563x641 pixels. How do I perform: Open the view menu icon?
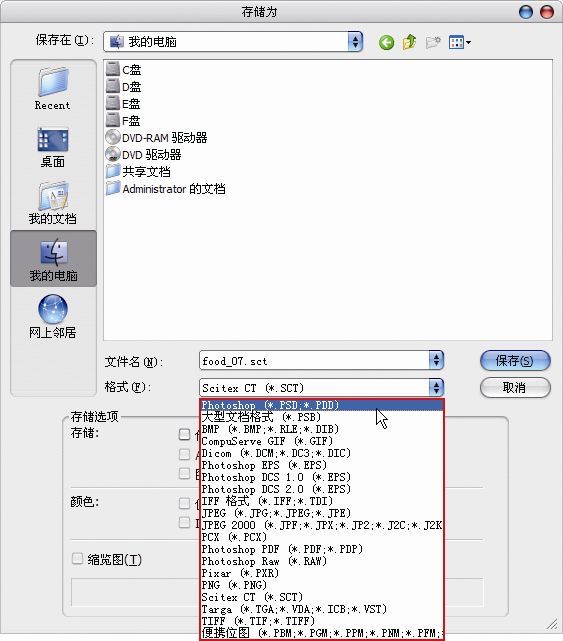[x=459, y=42]
